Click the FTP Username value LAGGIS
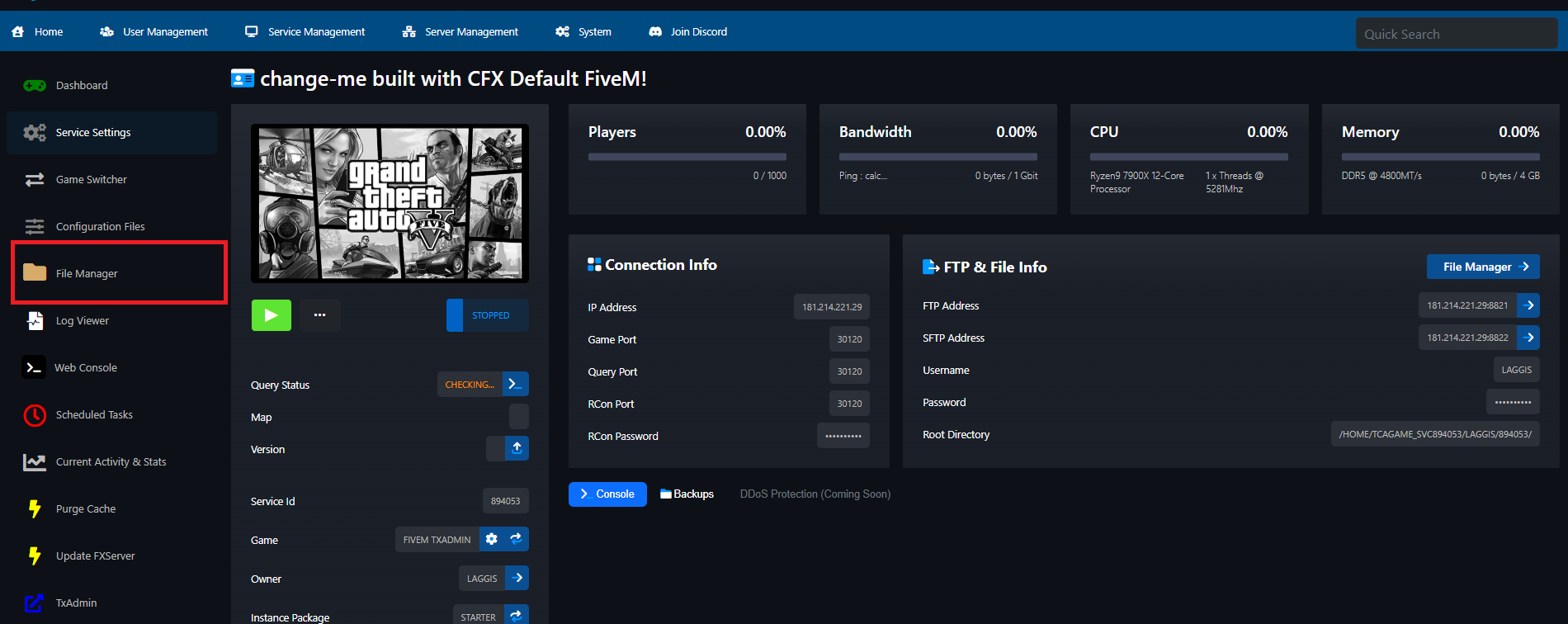This screenshot has width=1568, height=624. click(x=1517, y=370)
